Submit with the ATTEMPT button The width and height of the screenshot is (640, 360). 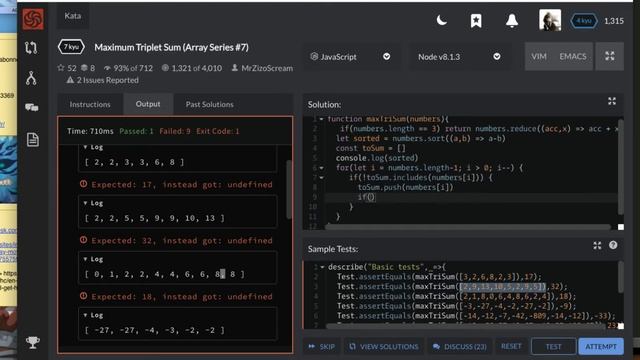pyautogui.click(x=601, y=347)
